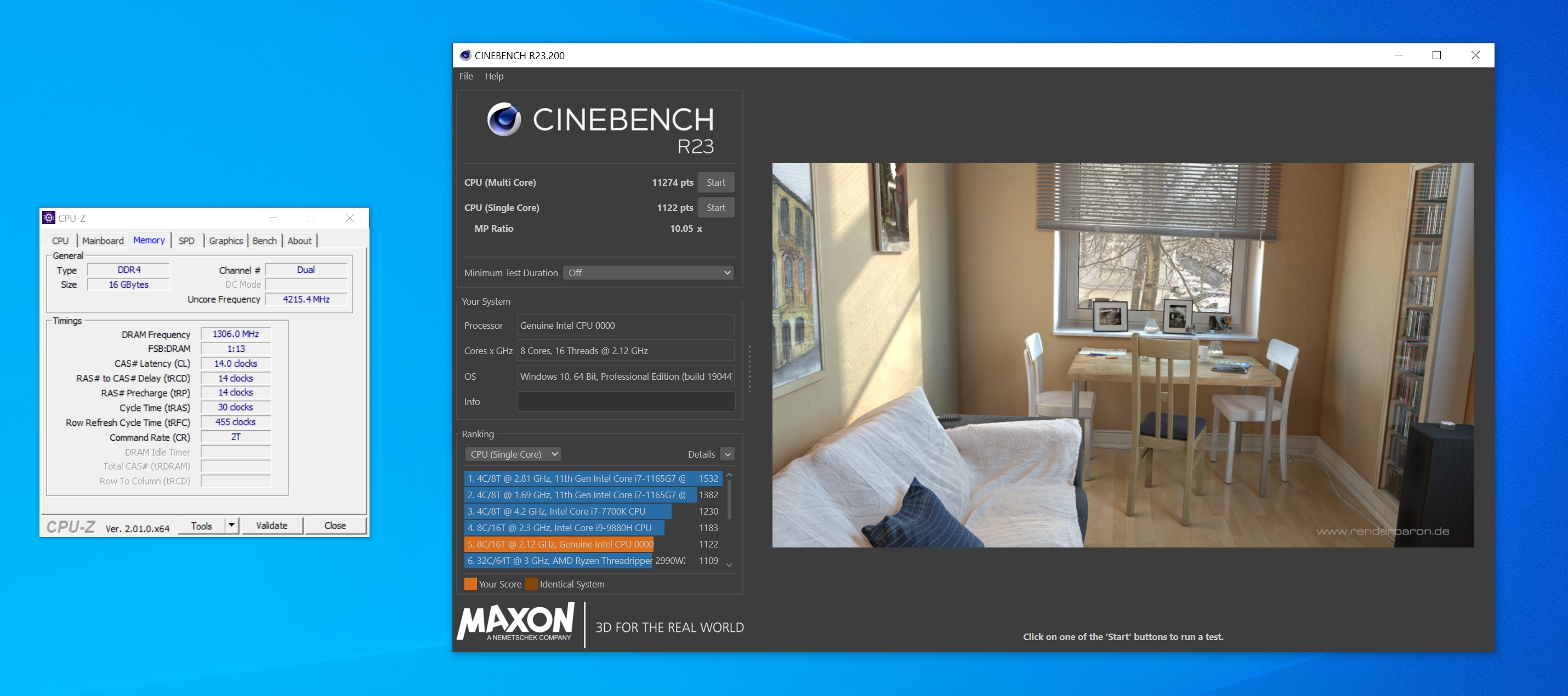Expand the ranking Details chevron
Screen dimensions: 1568x696
tap(728, 454)
